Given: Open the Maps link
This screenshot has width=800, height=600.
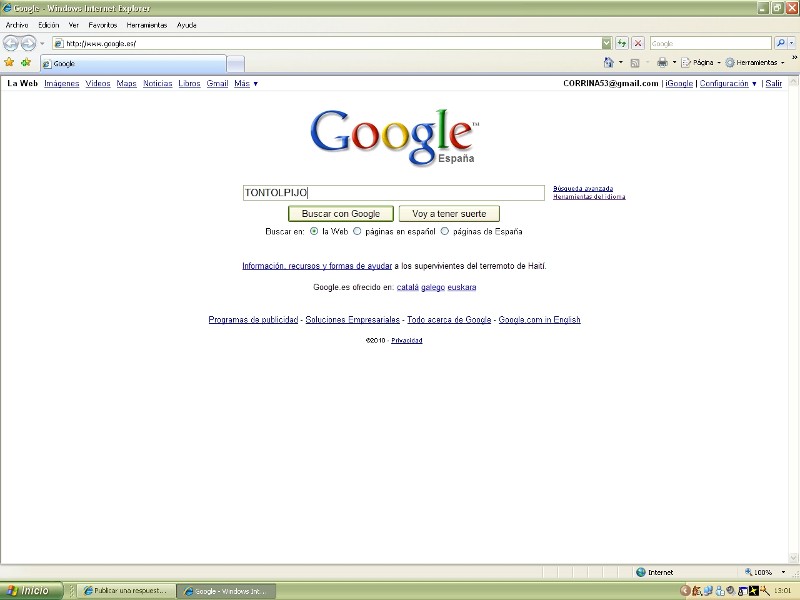Looking at the screenshot, I should pyautogui.click(x=127, y=83).
